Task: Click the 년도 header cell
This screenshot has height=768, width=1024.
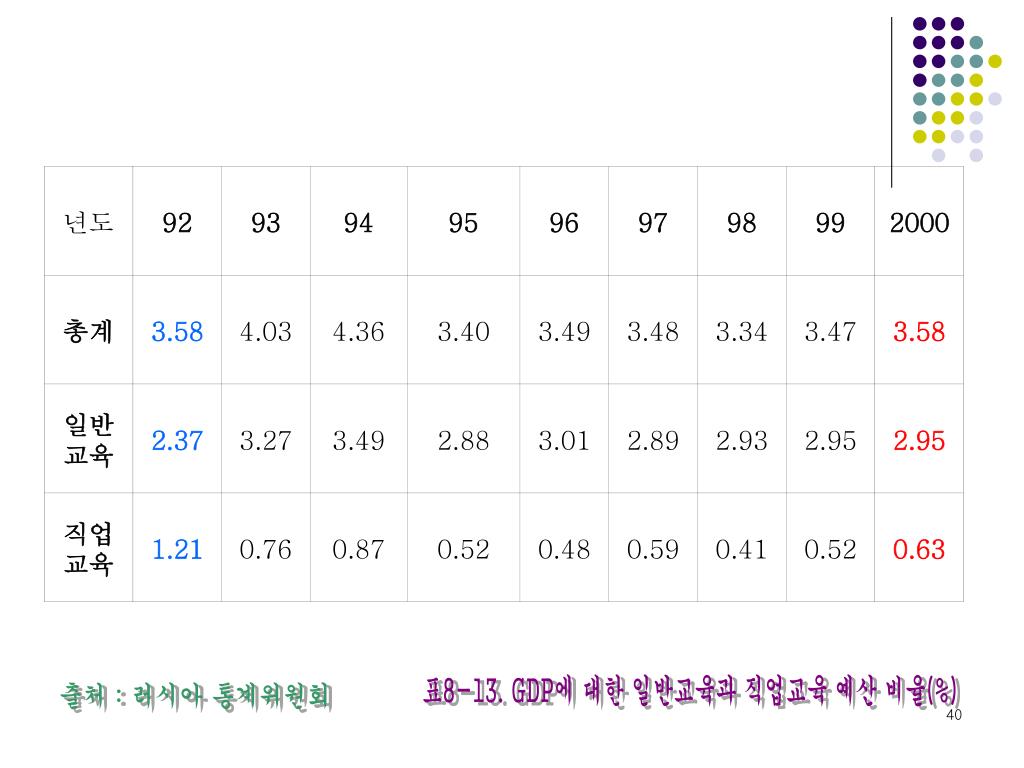Action: (x=88, y=223)
